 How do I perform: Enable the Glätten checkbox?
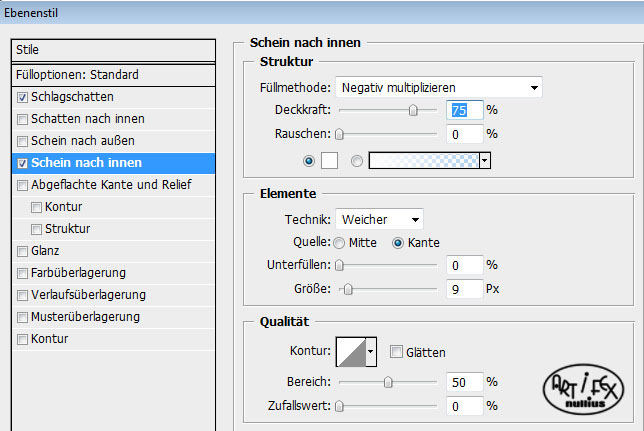click(x=396, y=352)
